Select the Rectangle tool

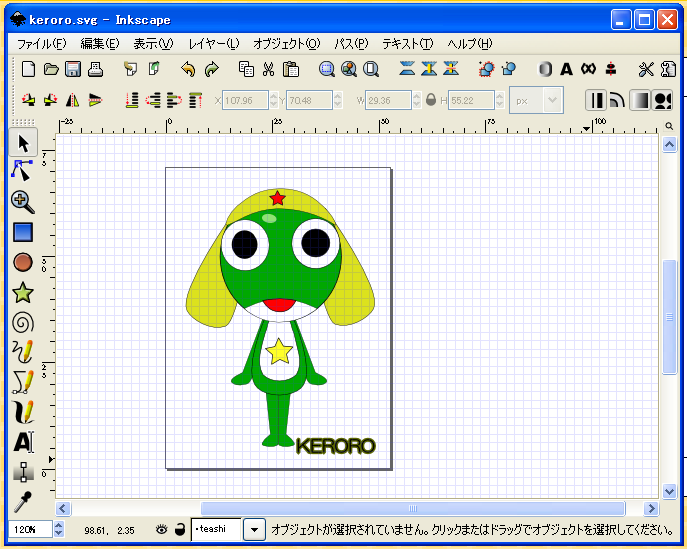[x=23, y=232]
